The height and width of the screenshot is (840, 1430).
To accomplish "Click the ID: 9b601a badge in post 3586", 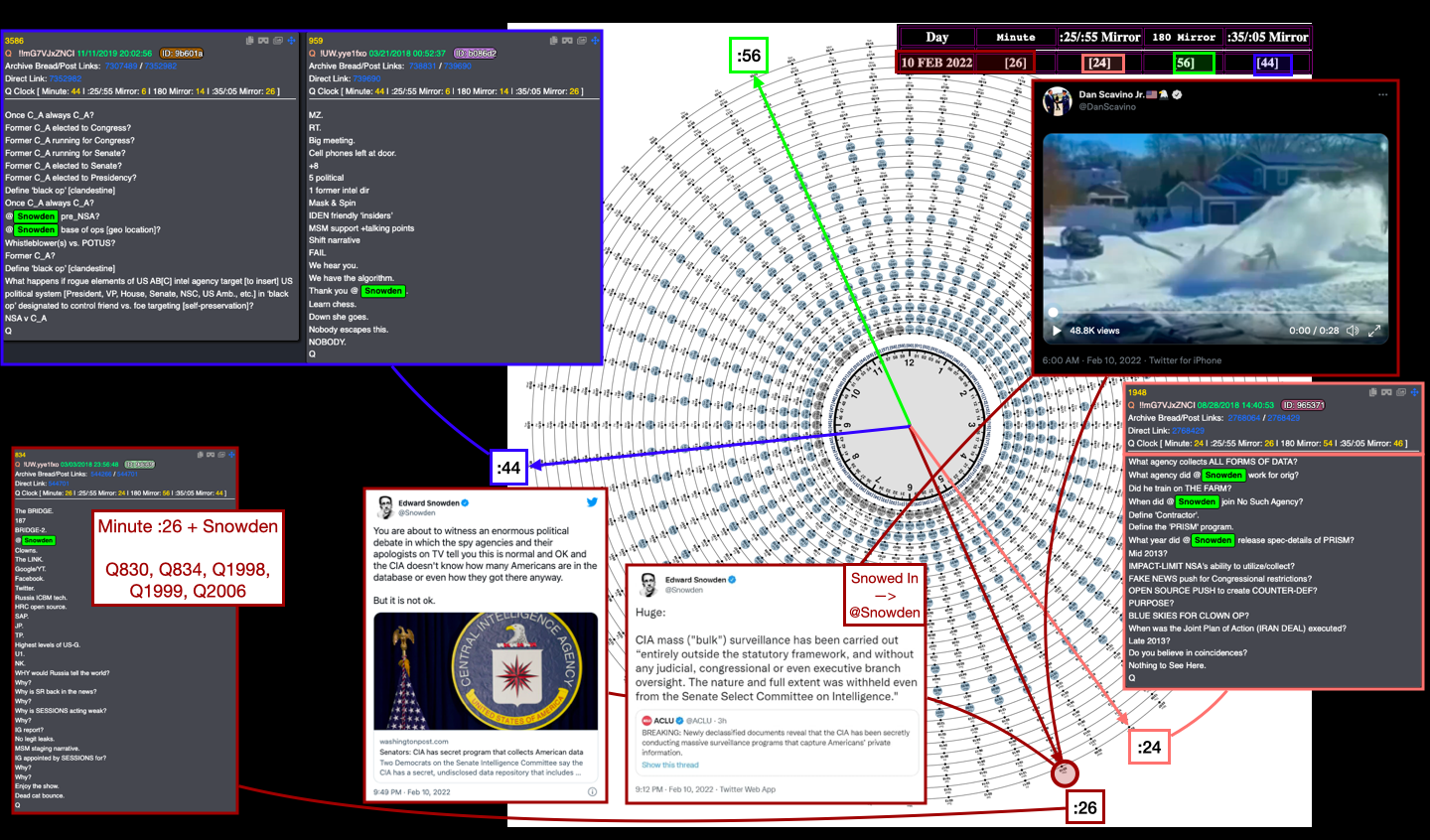I will [x=182, y=54].
